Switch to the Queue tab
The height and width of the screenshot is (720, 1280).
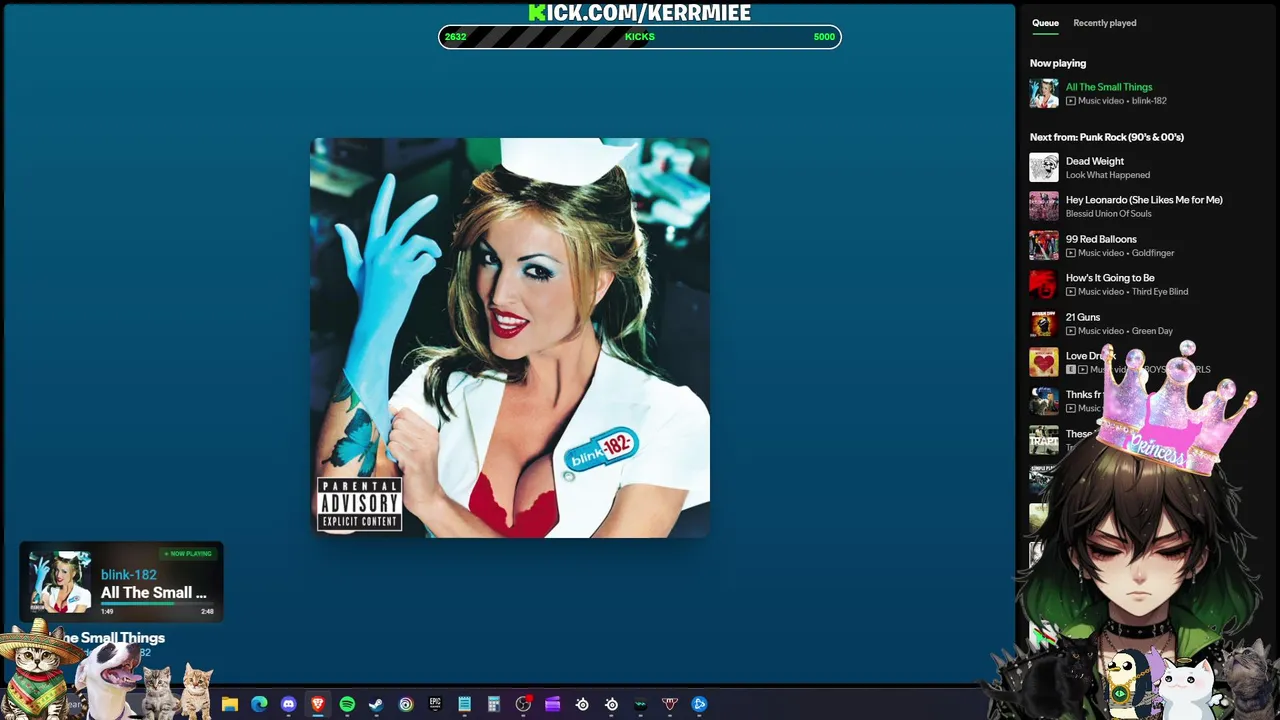click(1045, 23)
